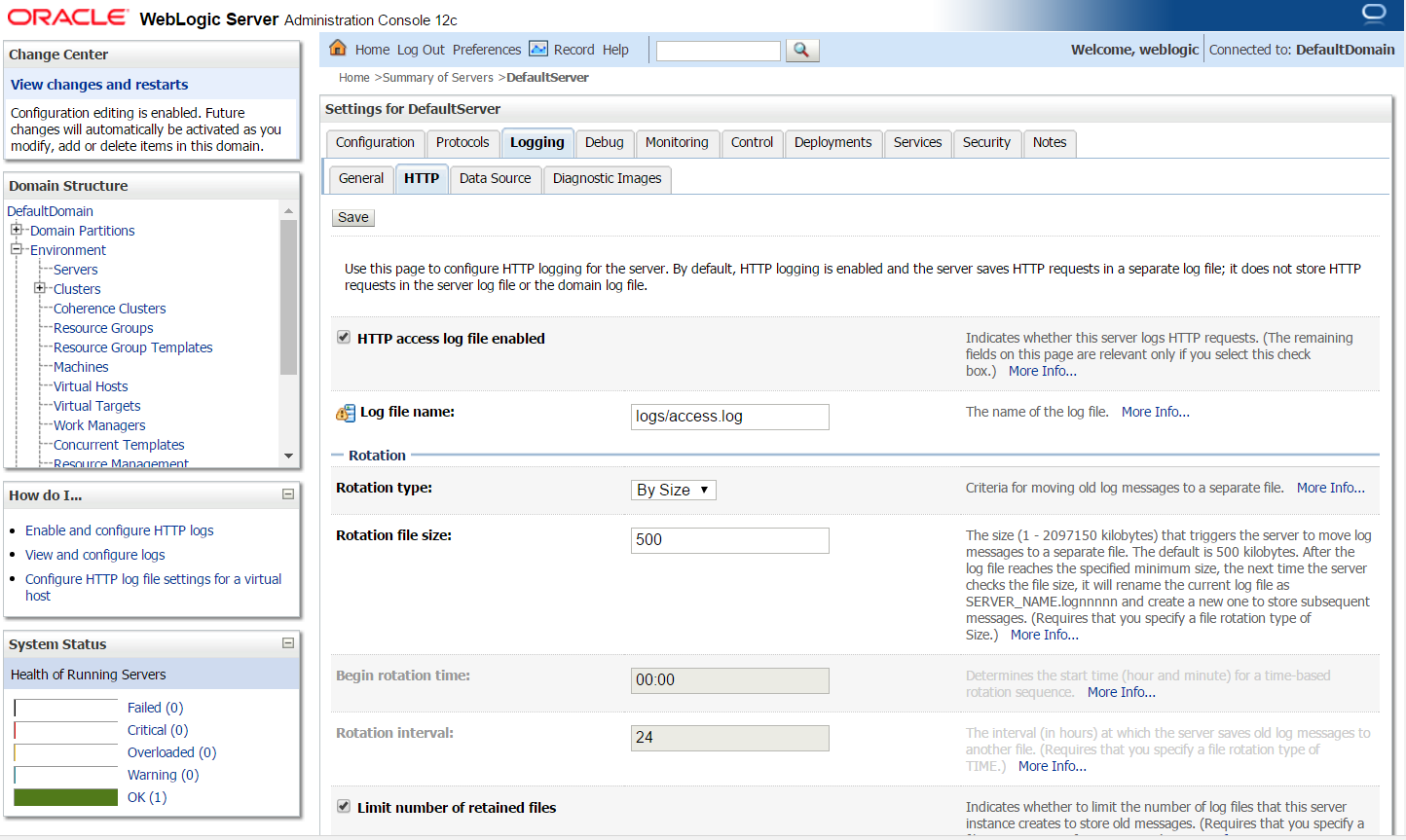Click the green OK health status bar
1406x840 pixels.
click(x=65, y=796)
